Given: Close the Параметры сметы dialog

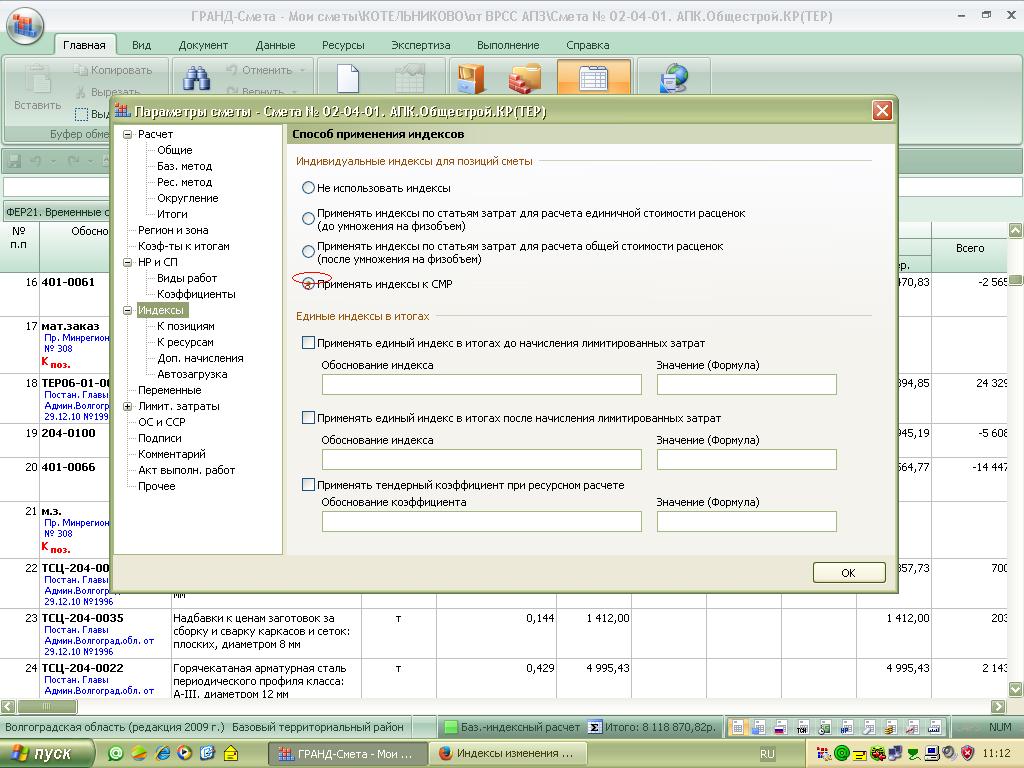Looking at the screenshot, I should [x=882, y=111].
